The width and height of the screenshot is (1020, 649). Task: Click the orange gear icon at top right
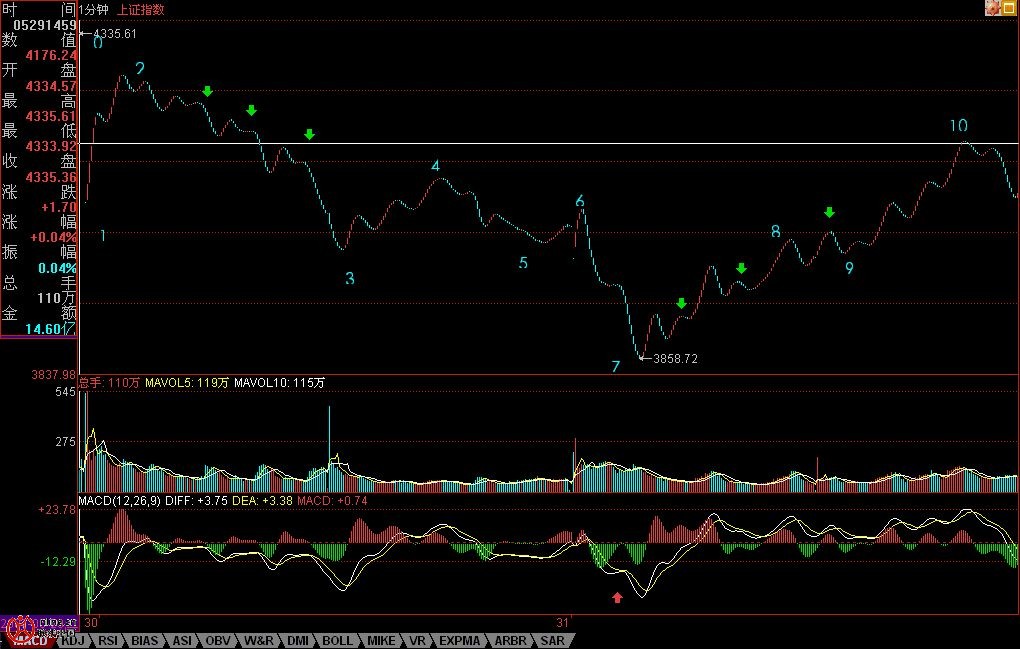click(993, 8)
